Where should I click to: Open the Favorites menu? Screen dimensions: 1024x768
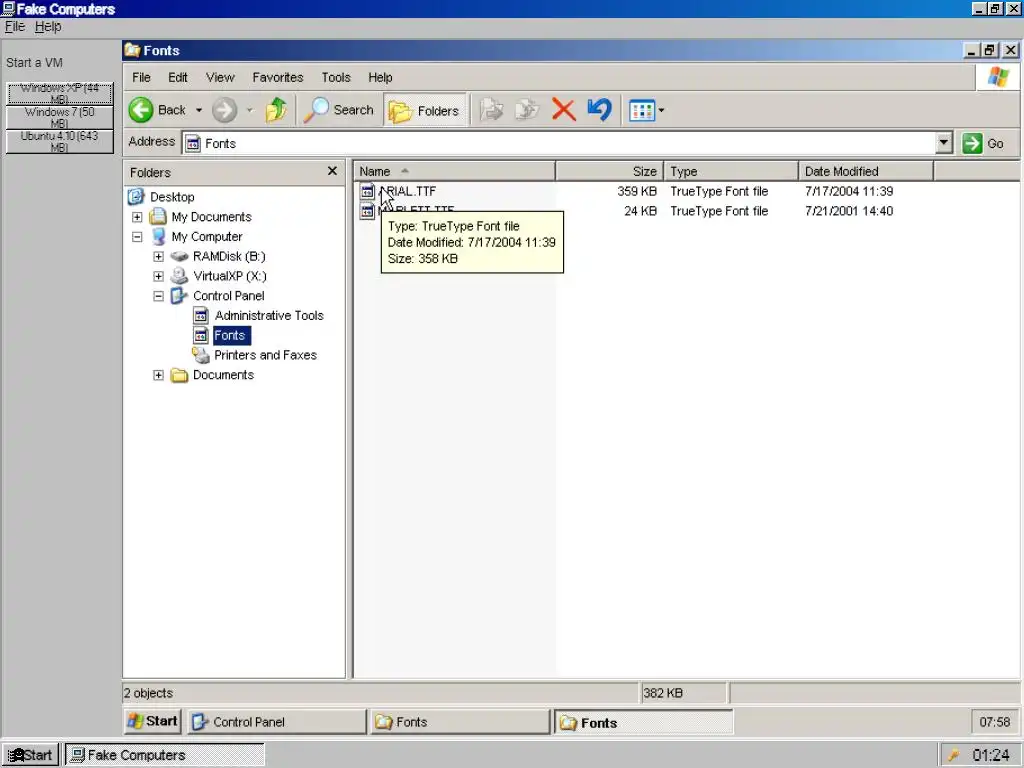(278, 77)
